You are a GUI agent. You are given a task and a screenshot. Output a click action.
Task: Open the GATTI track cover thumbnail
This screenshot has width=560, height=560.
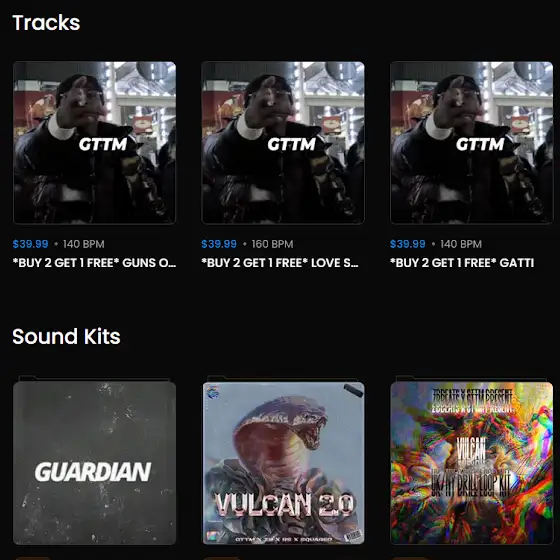click(x=471, y=143)
